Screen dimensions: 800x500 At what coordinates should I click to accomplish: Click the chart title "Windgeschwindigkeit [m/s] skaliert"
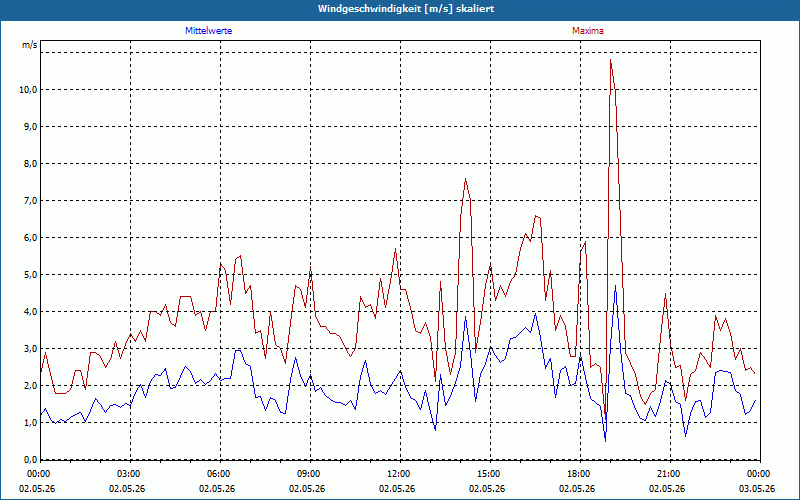(406, 9)
